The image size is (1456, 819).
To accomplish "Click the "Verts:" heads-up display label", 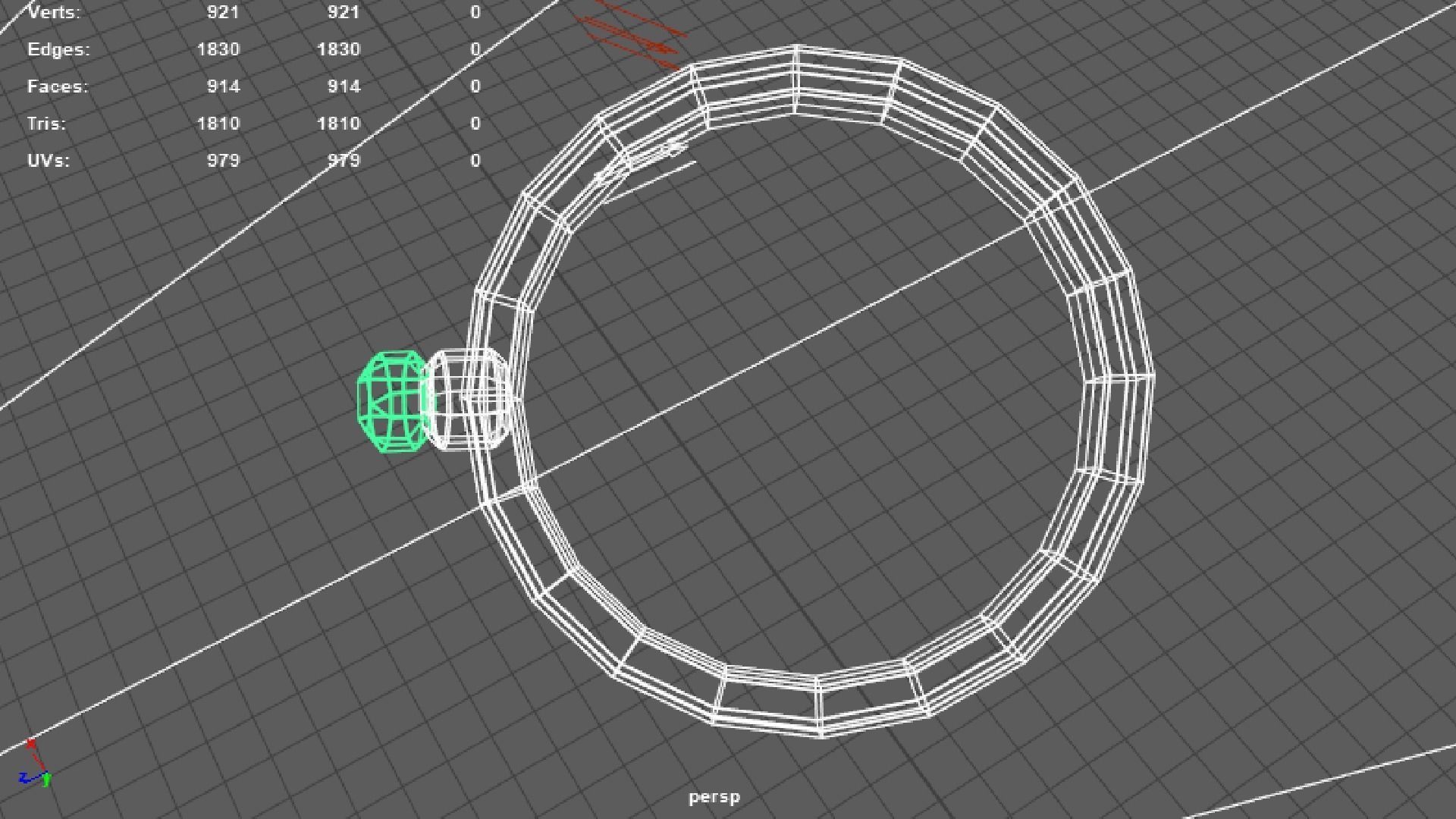I will [x=53, y=12].
